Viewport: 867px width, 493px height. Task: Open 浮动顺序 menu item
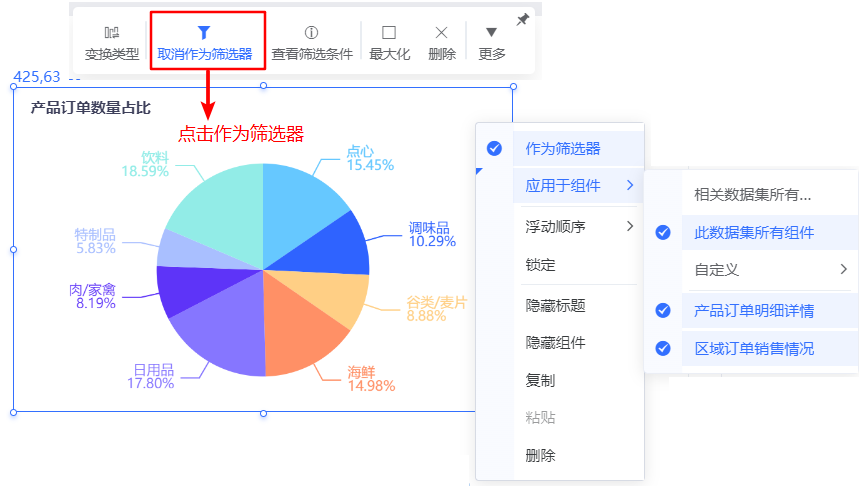(x=578, y=226)
